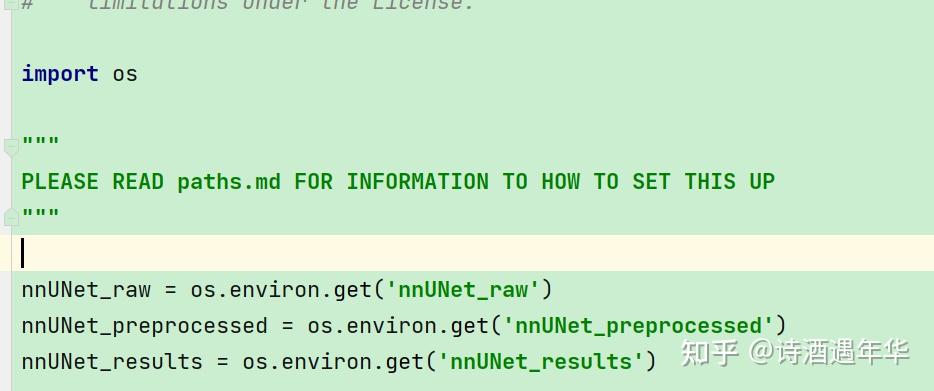
Task: Click the word INFORMATION in the docstring
Action: point(417,181)
